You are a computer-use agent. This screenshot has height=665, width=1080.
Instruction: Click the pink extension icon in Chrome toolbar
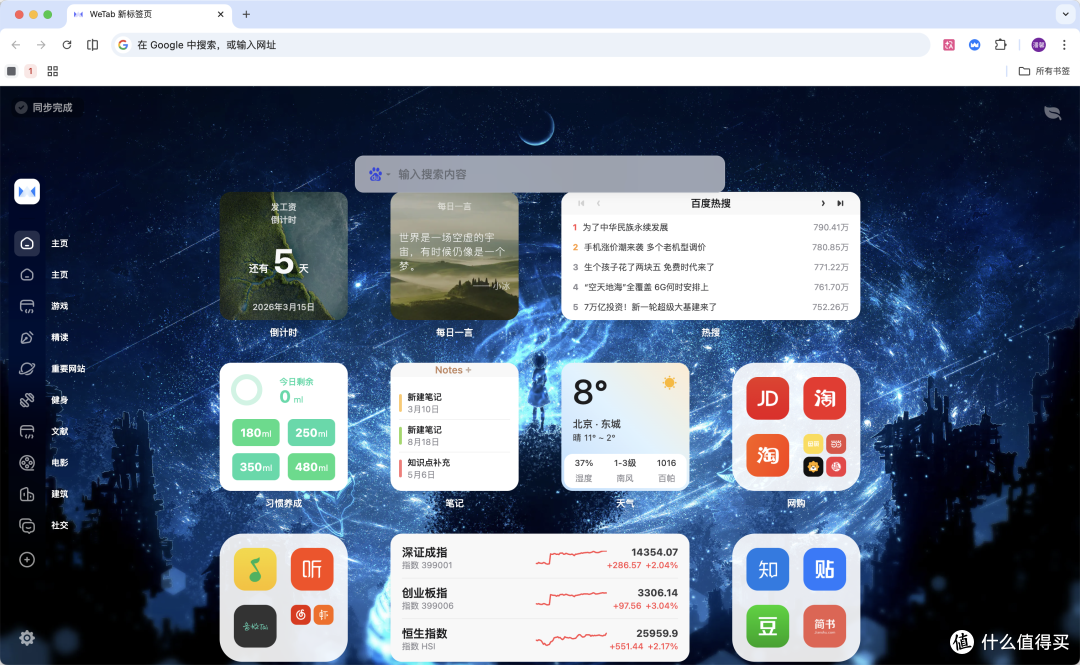point(948,45)
